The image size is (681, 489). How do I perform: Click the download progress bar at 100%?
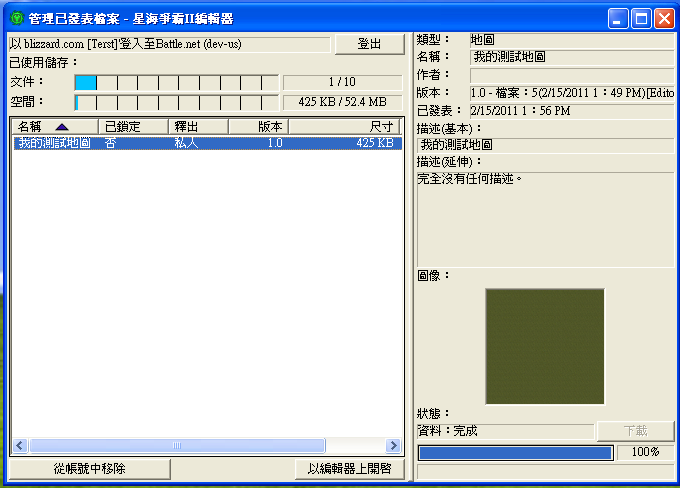[x=516, y=453]
